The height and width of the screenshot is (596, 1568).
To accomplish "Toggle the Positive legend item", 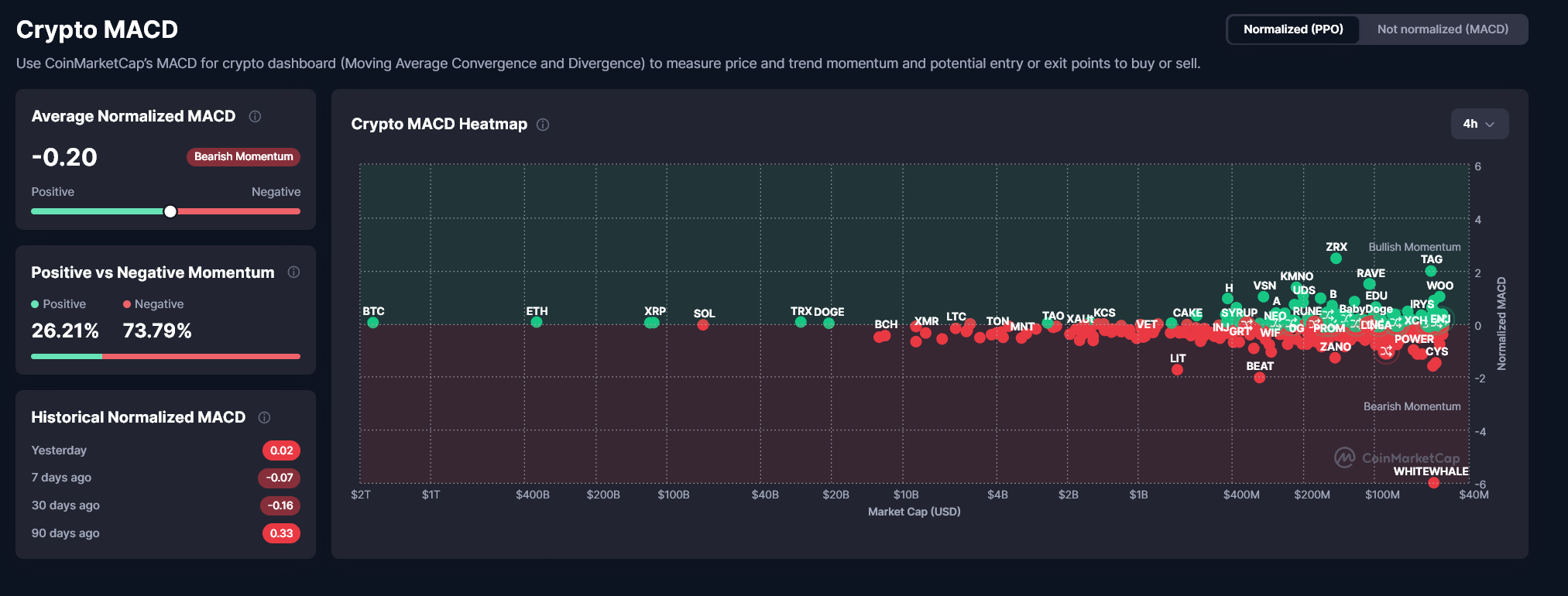I will (x=59, y=304).
